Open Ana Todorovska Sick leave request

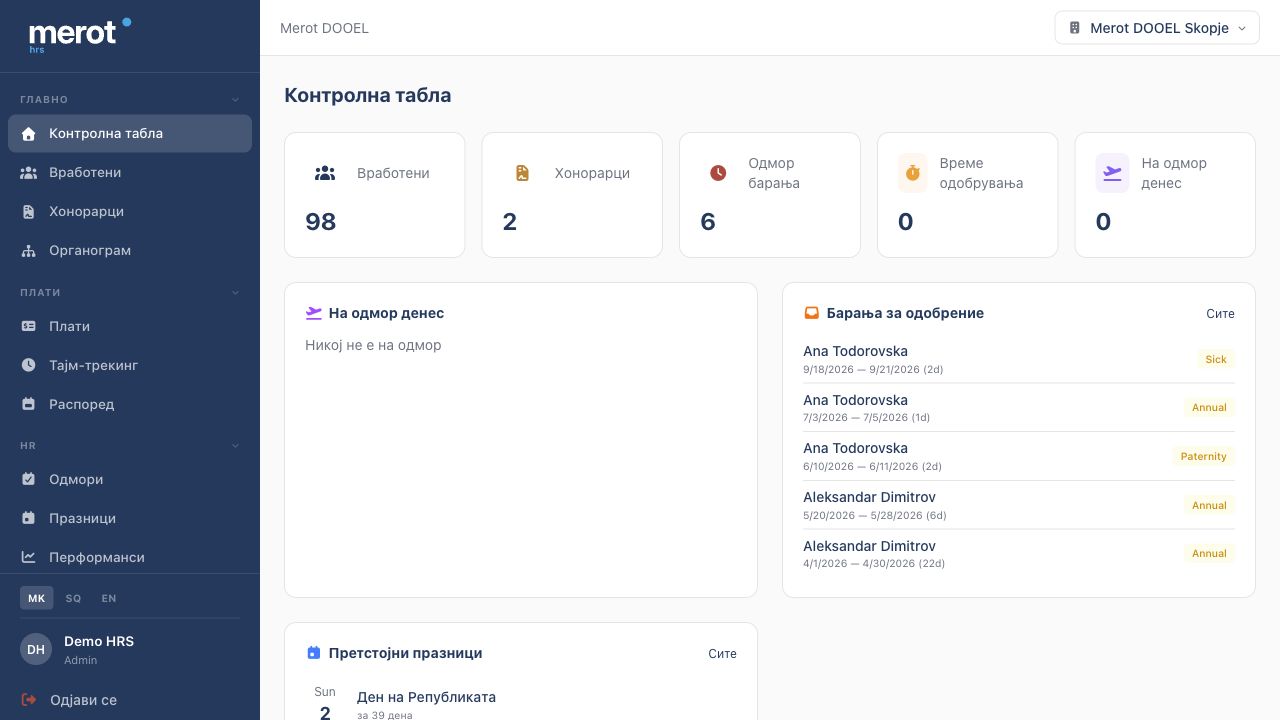tap(1019, 359)
